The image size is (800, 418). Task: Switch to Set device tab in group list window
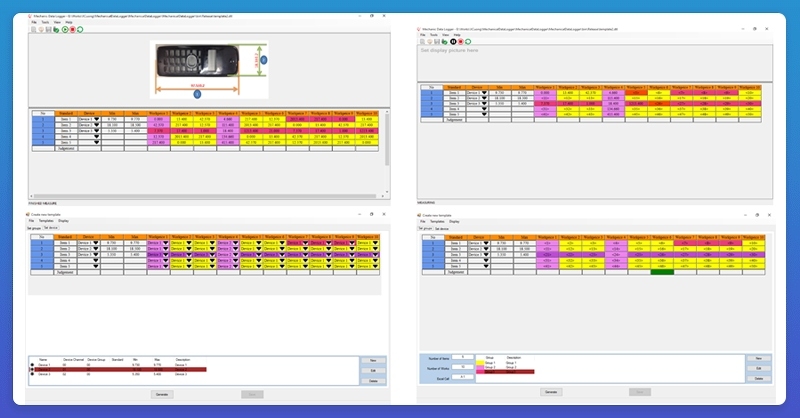point(442,229)
